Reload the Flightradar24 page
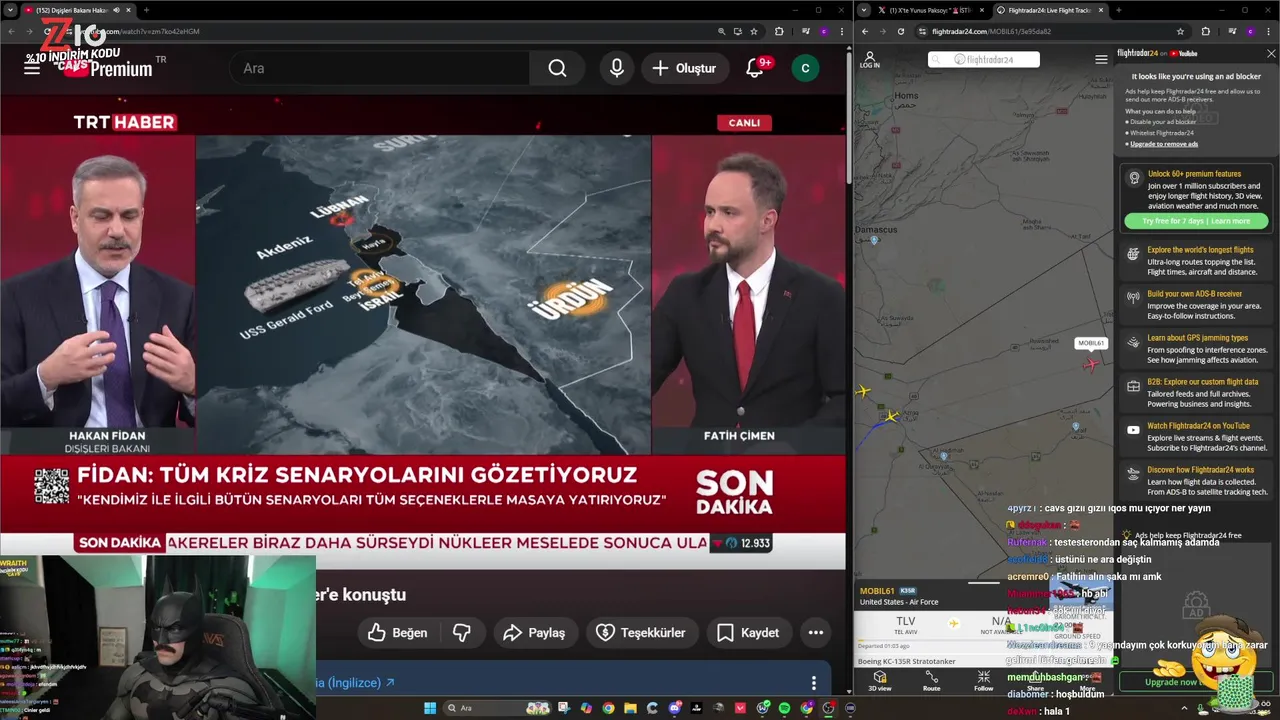The image size is (1280, 720). point(900,31)
